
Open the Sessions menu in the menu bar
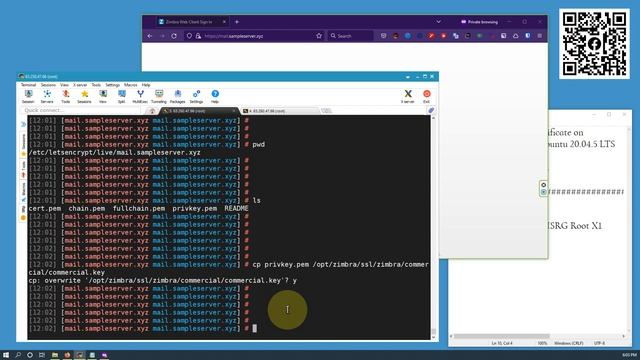(48, 85)
